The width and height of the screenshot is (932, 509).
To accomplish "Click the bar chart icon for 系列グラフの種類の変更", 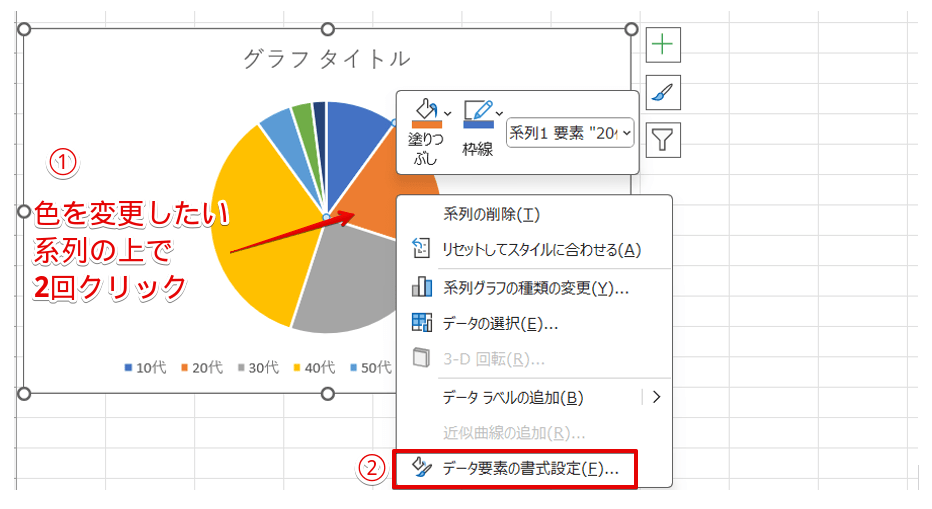I will pos(421,288).
